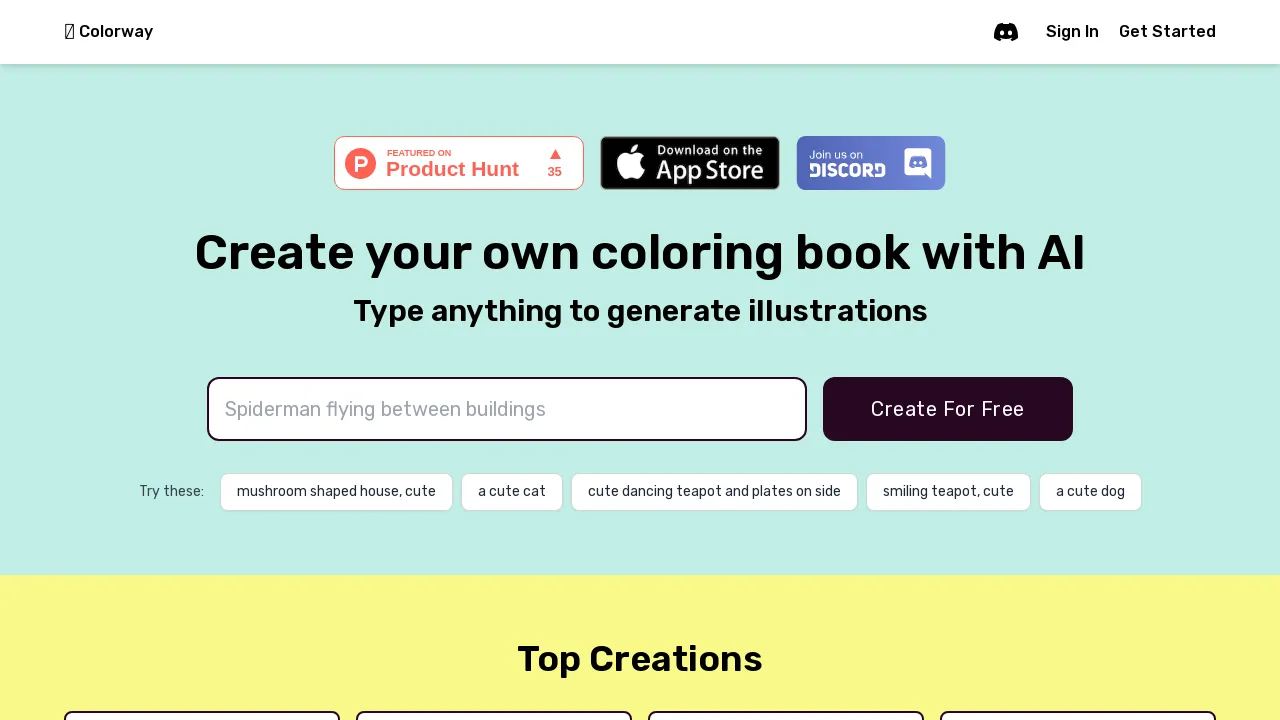This screenshot has width=1280, height=720.
Task: Click the first Top Creations thumbnail
Action: 202,718
